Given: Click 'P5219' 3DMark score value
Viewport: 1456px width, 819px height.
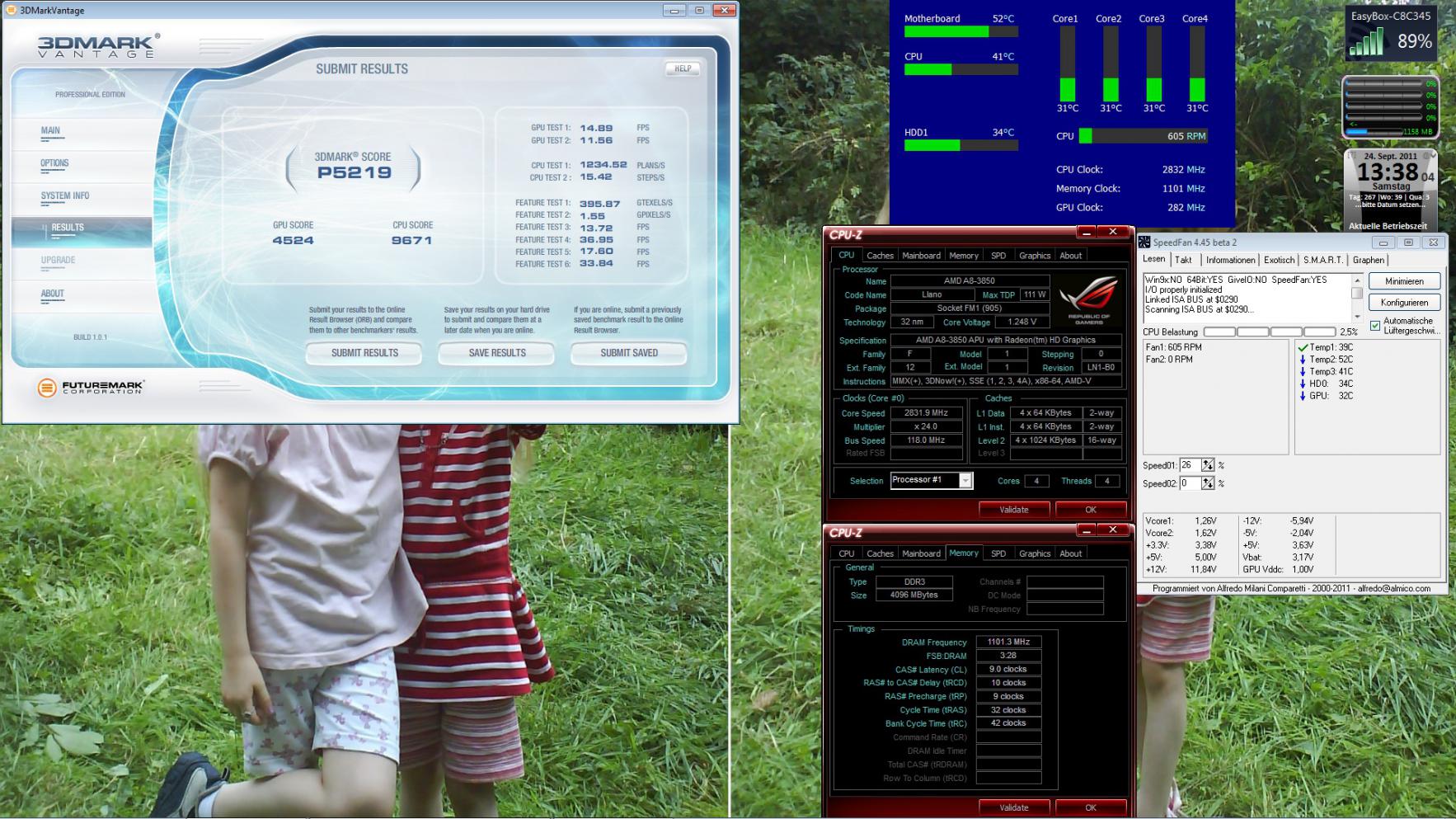Looking at the screenshot, I should pyautogui.click(x=355, y=172).
